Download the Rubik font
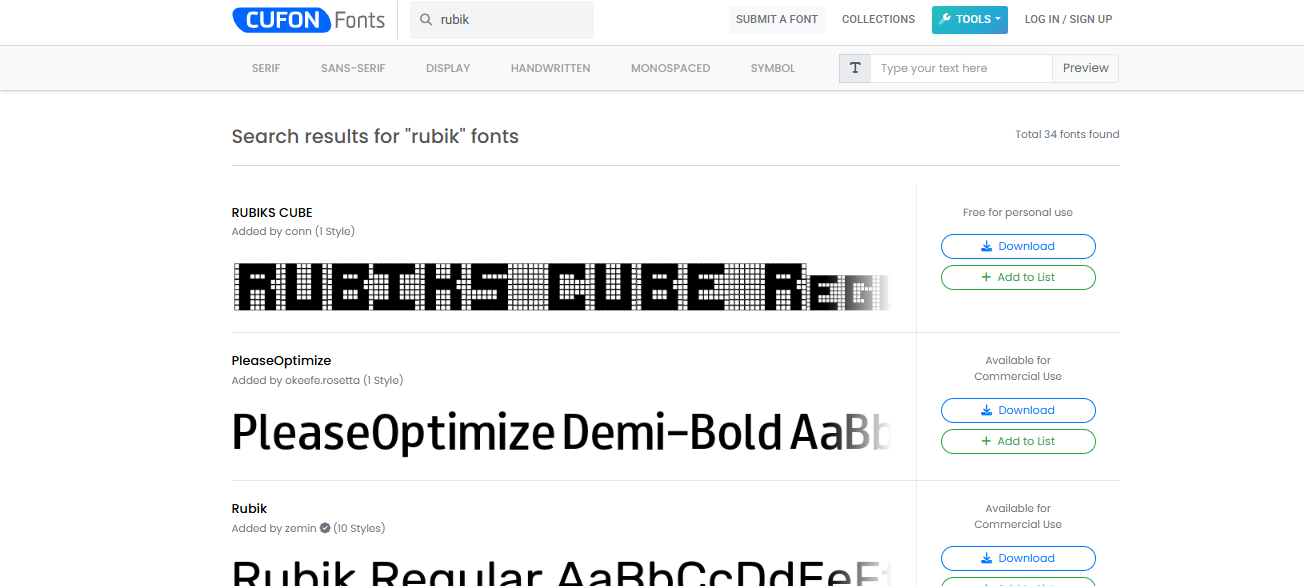1304x586 pixels. (1018, 558)
